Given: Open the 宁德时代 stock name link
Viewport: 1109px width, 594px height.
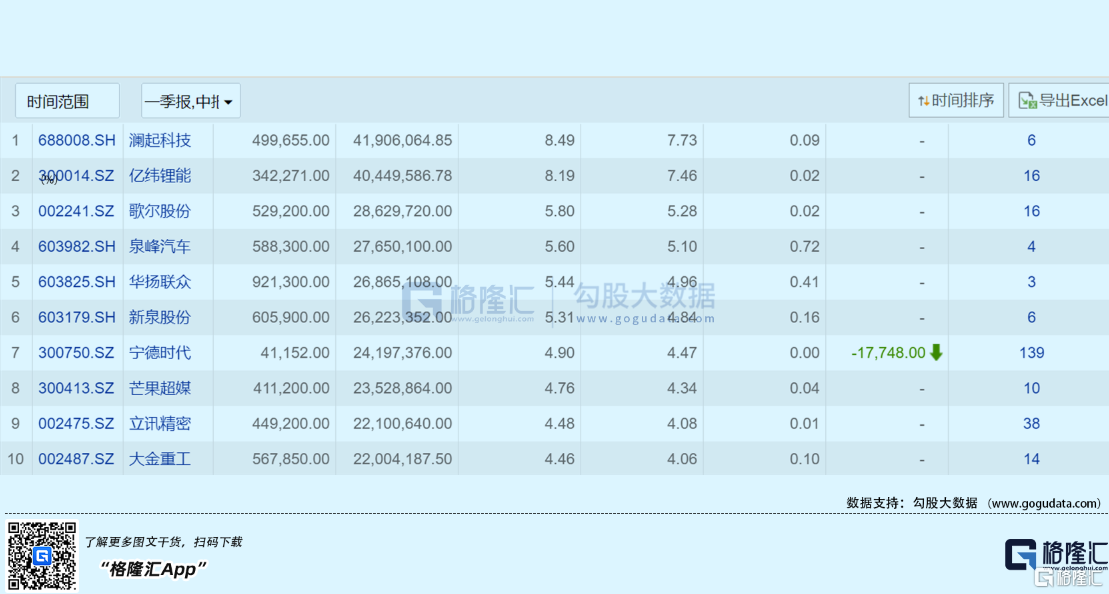Looking at the screenshot, I should tap(160, 352).
